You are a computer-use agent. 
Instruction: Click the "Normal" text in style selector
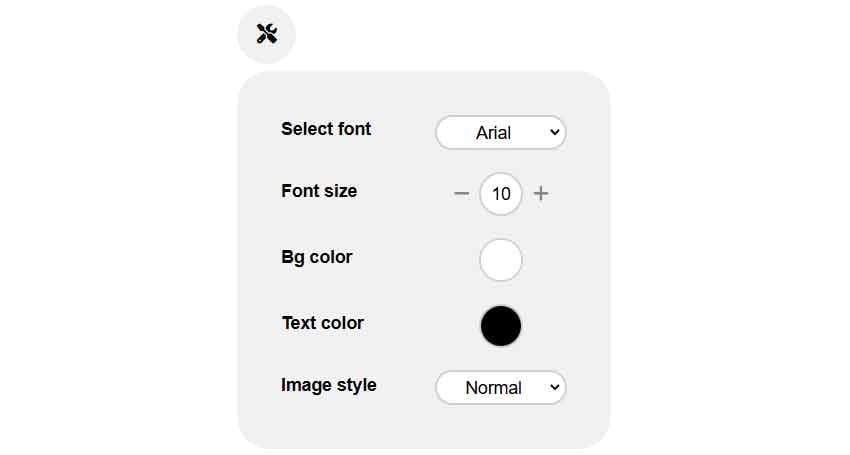click(x=493, y=388)
